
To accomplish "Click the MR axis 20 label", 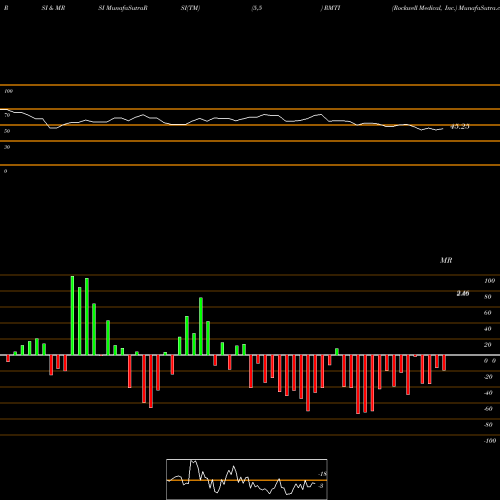I will (488, 345).
